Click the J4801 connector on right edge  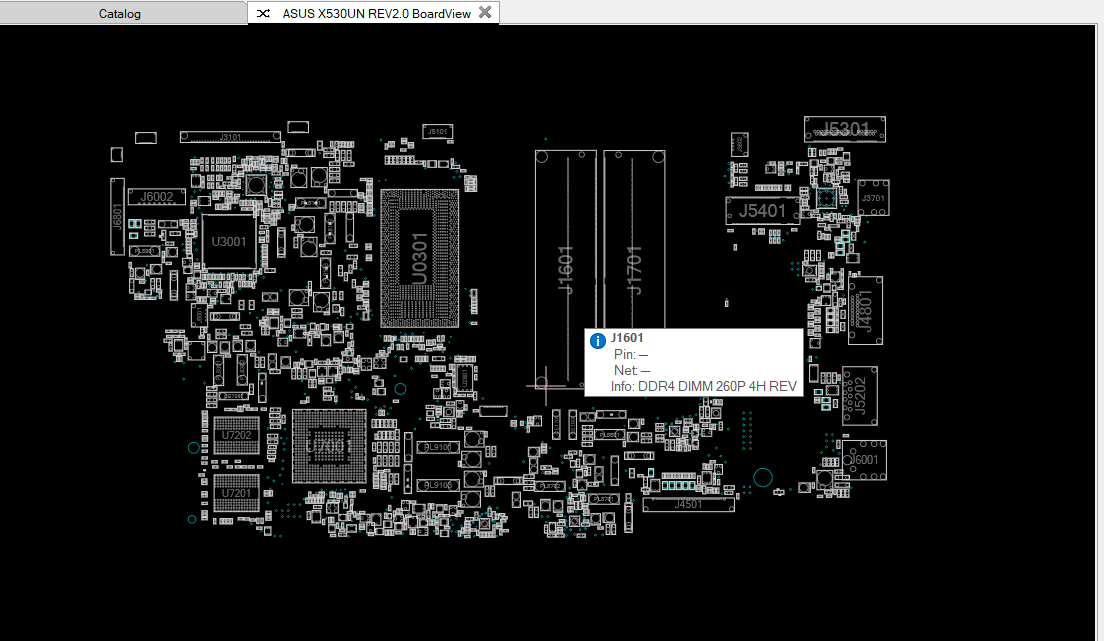coord(865,310)
